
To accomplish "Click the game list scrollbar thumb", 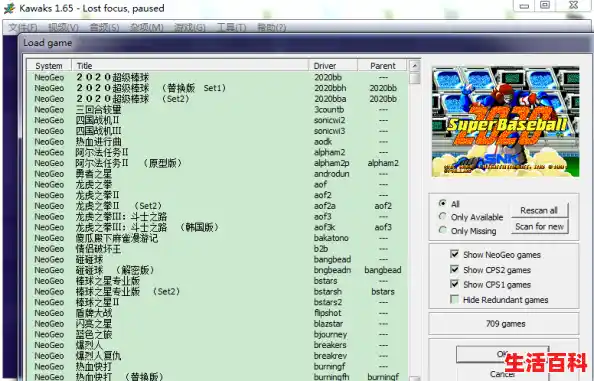I will (415, 78).
